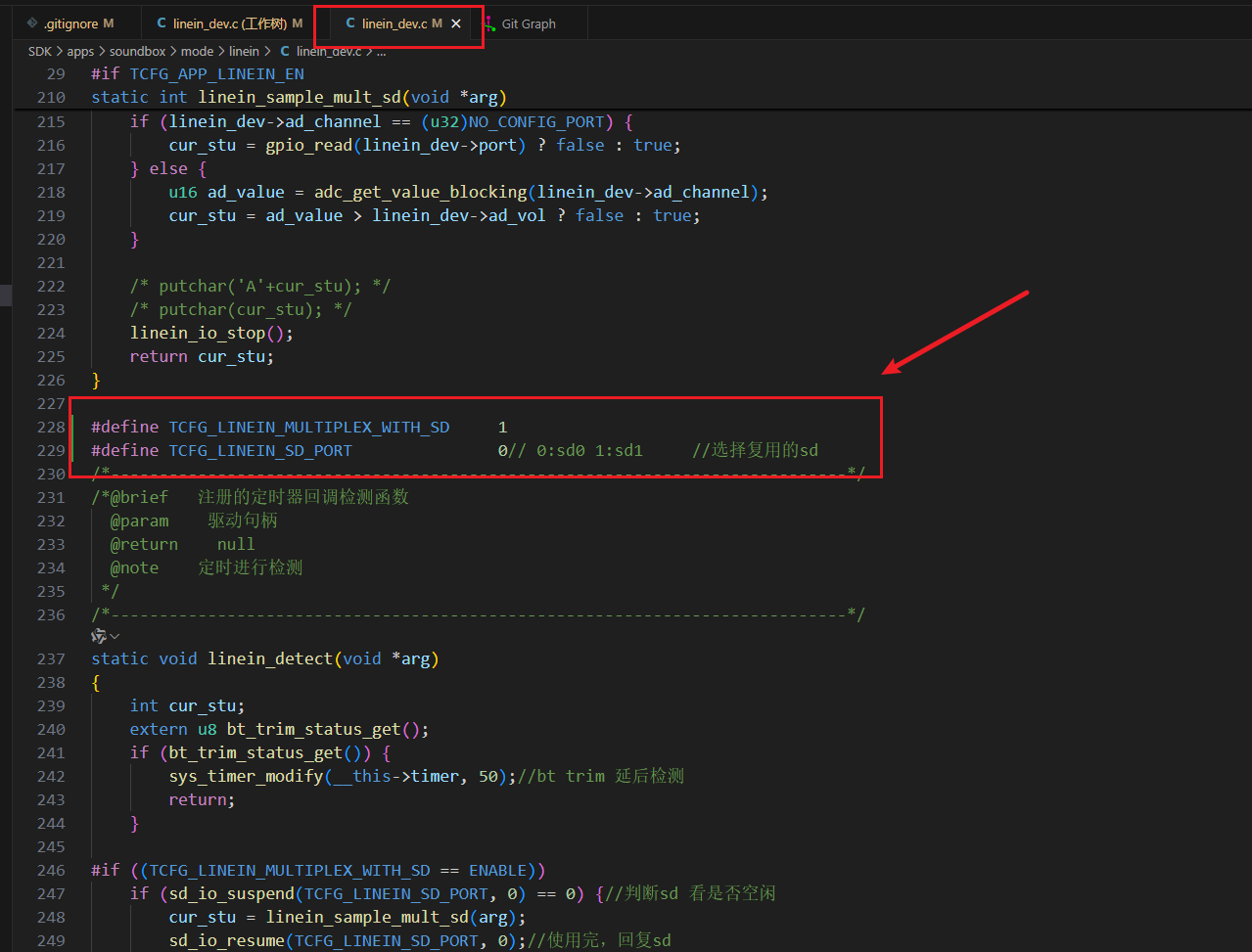Open the soundbox breadcrumb segment

138,51
